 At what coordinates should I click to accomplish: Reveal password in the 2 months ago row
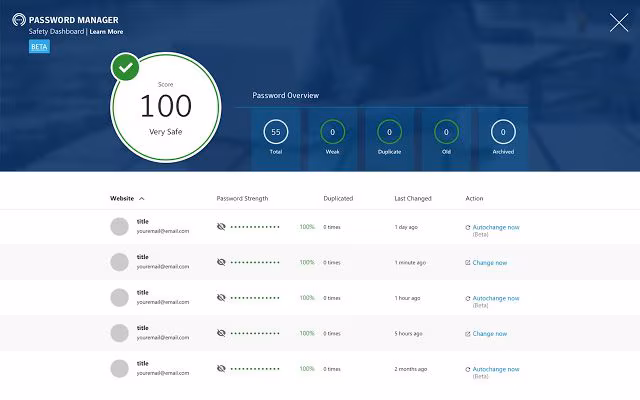click(221, 369)
